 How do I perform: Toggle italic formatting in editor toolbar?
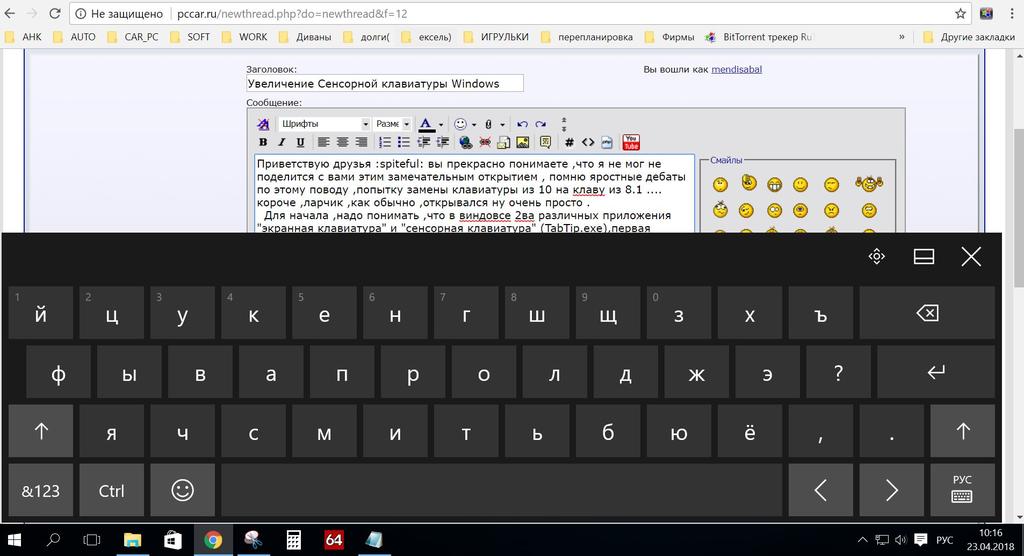point(281,143)
